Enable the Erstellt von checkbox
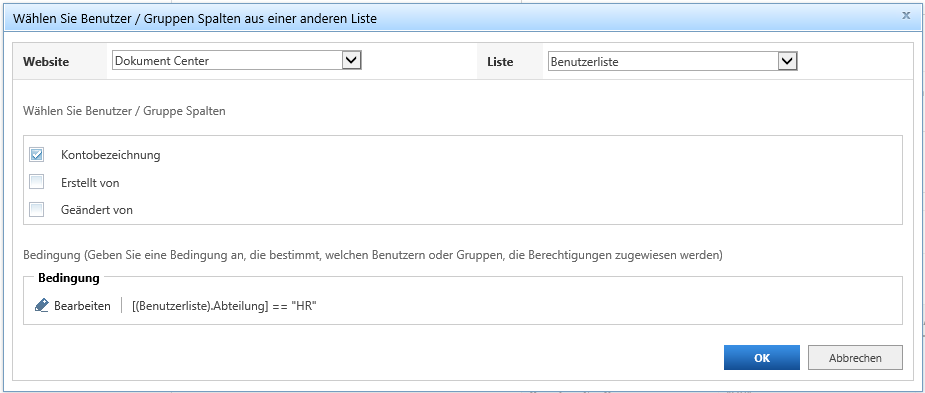925x393 pixels. click(37, 182)
